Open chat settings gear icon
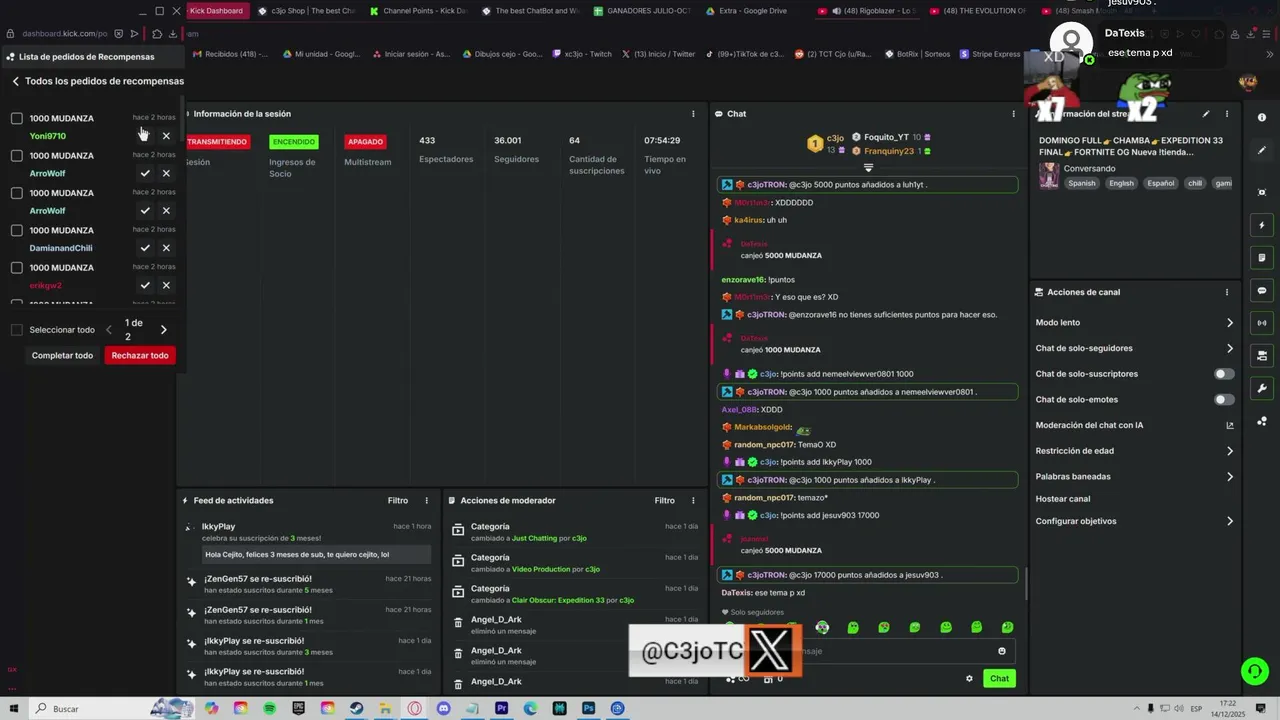1280x720 pixels. 969,678
